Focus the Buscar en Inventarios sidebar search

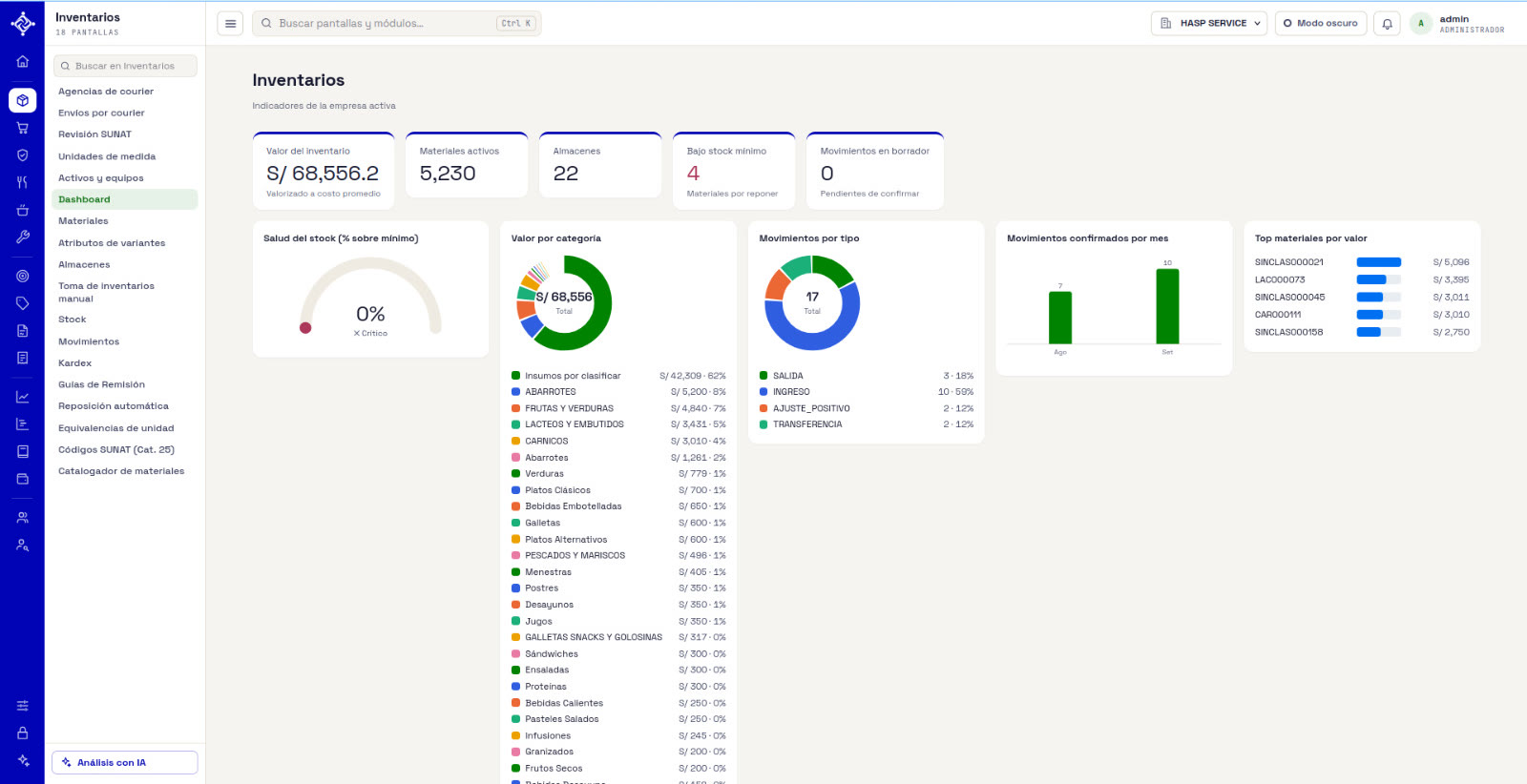click(125, 66)
